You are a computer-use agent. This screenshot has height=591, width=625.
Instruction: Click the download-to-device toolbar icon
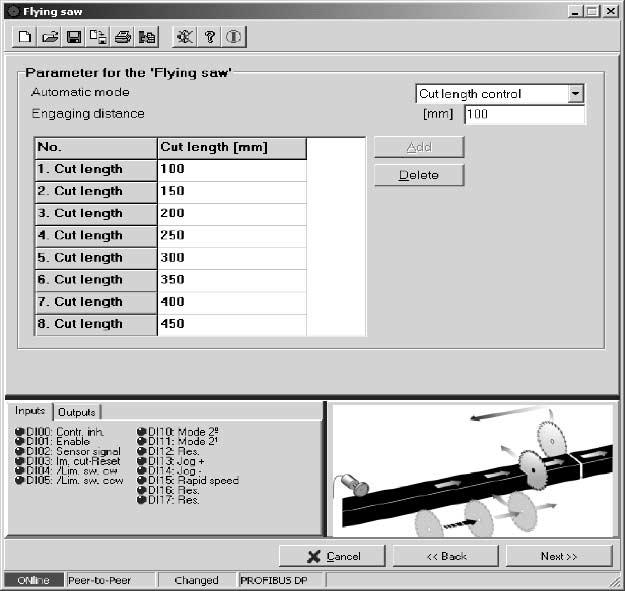(x=98, y=37)
